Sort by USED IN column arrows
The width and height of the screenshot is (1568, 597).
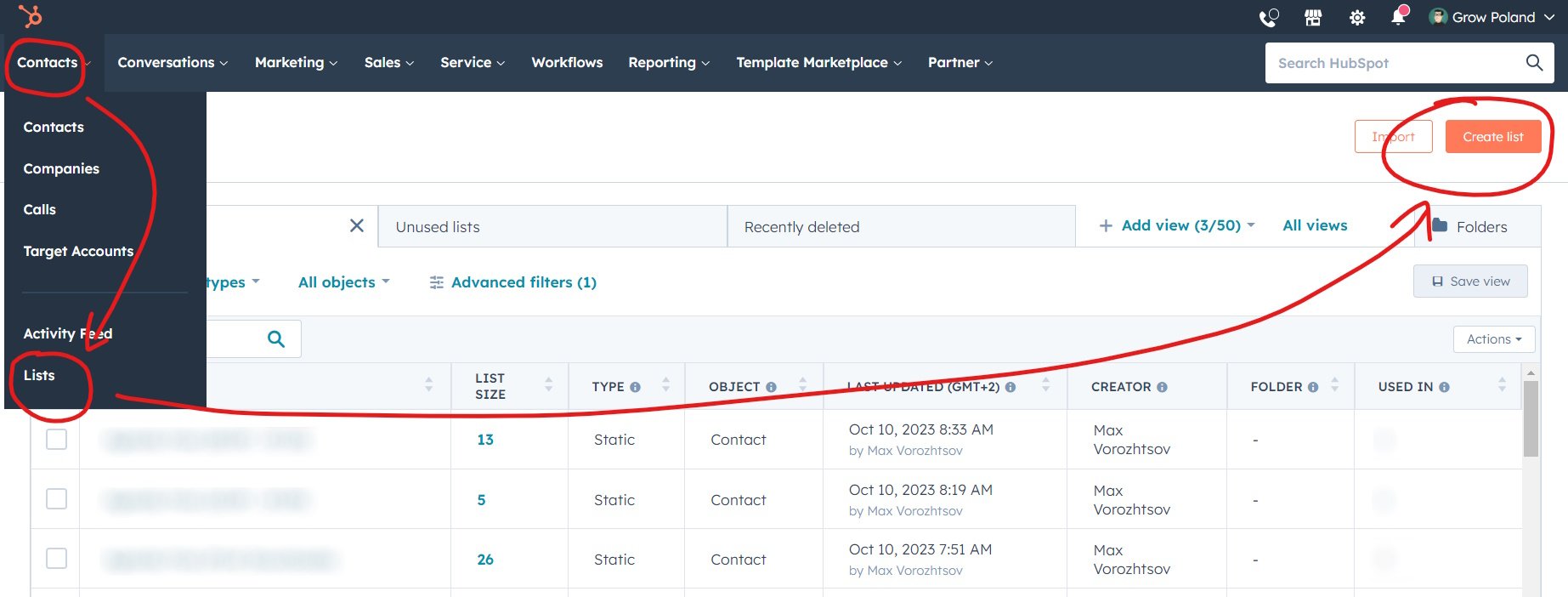click(1502, 384)
